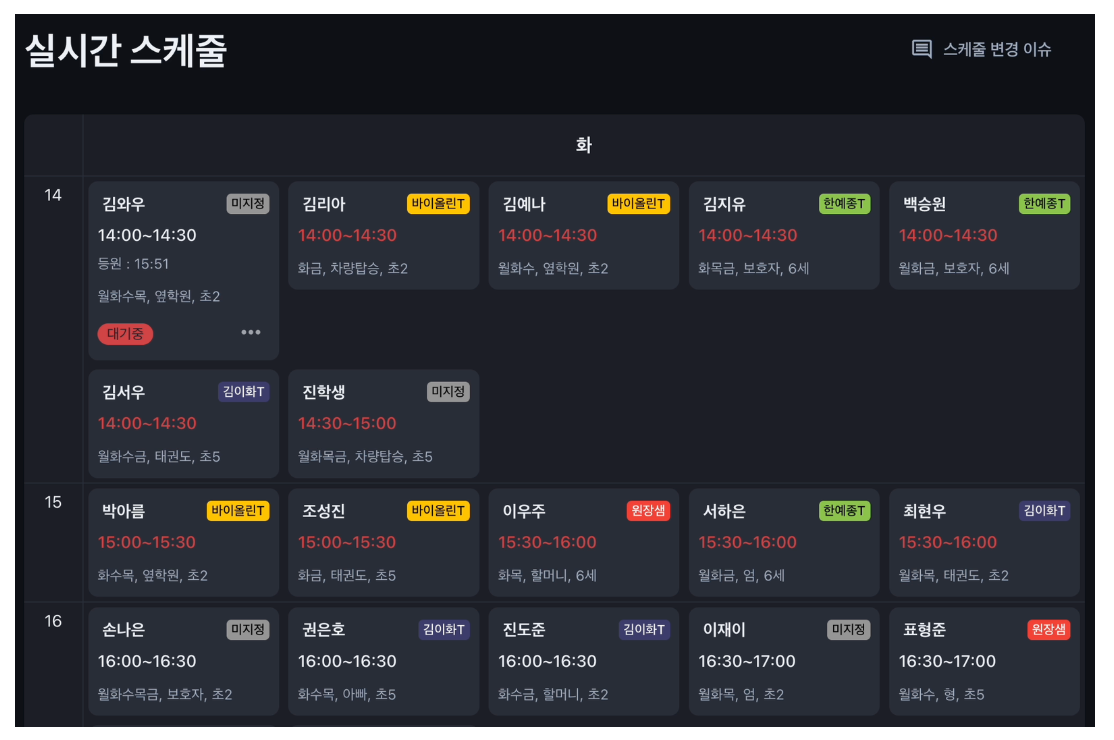This screenshot has width=1114, height=740.
Task: Click the 미지정 tag on 진학생's card
Action: tap(448, 392)
